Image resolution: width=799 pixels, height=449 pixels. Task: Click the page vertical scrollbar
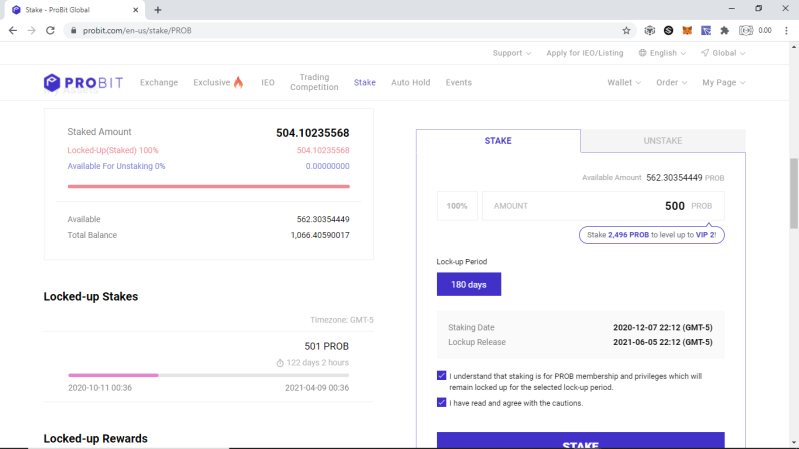click(x=794, y=194)
